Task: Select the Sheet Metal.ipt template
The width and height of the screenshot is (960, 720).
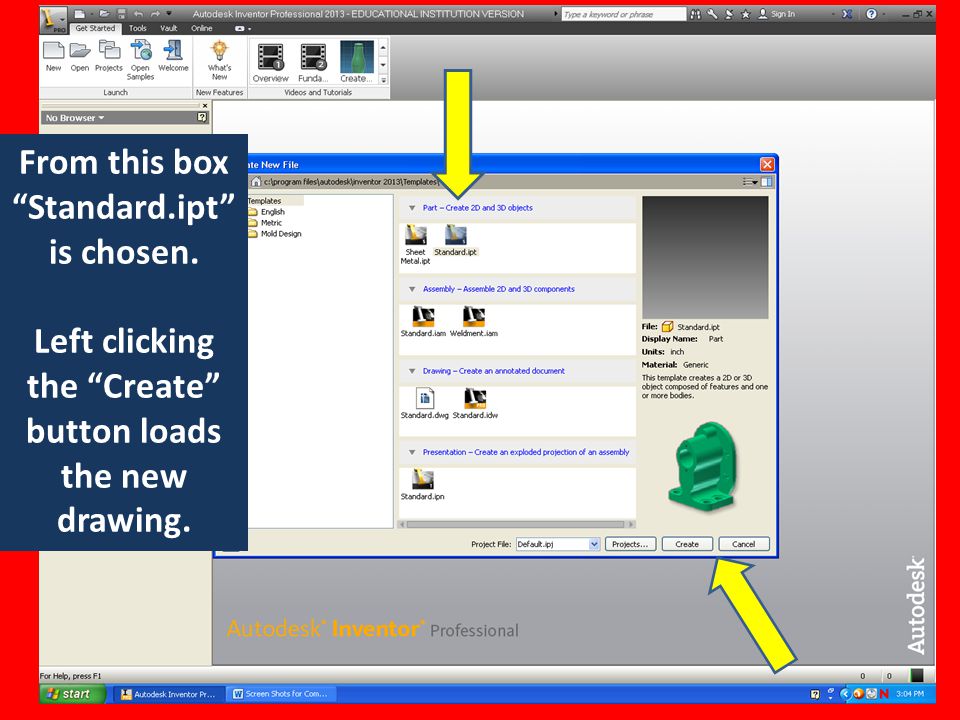Action: [415, 244]
